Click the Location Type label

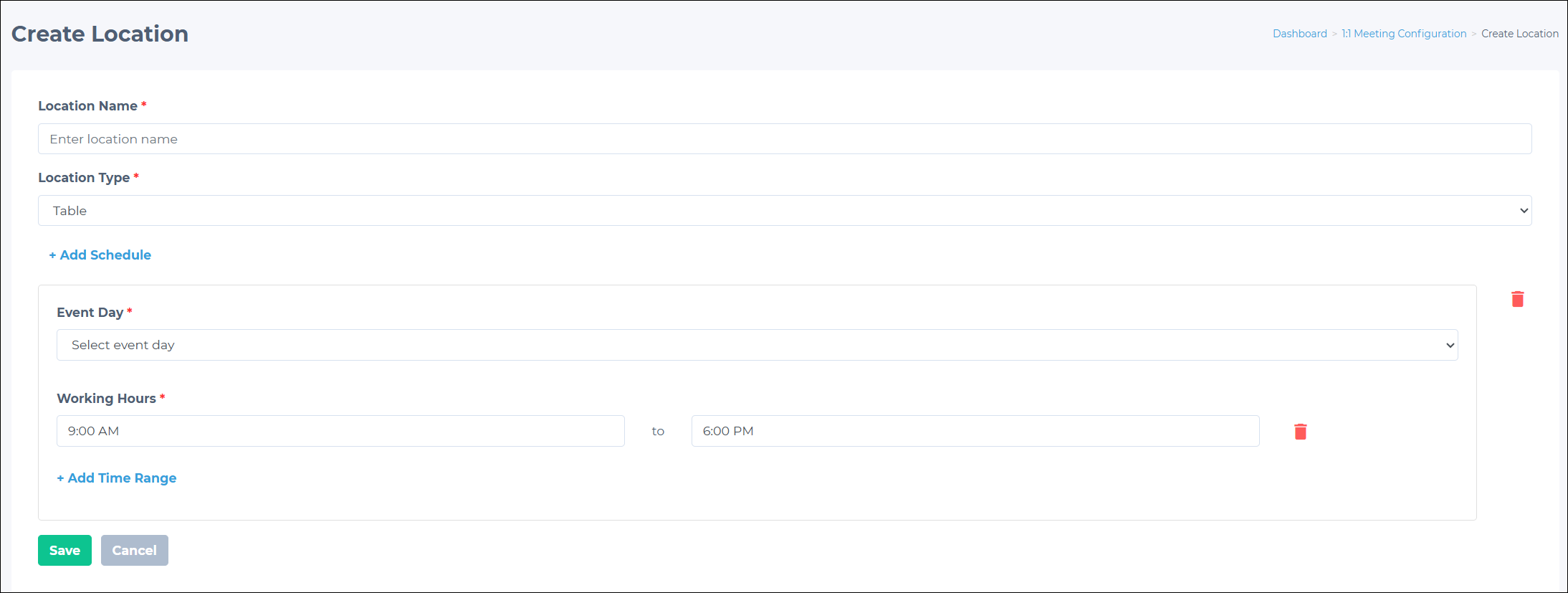(84, 178)
